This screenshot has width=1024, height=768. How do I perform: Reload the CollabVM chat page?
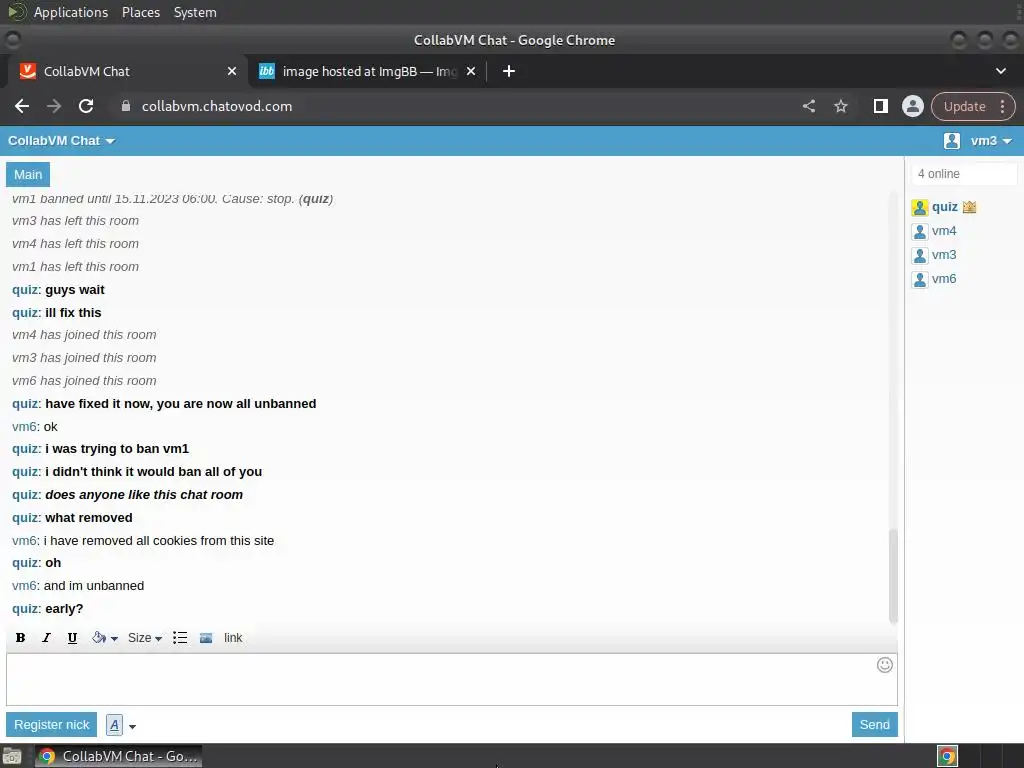coord(86,106)
